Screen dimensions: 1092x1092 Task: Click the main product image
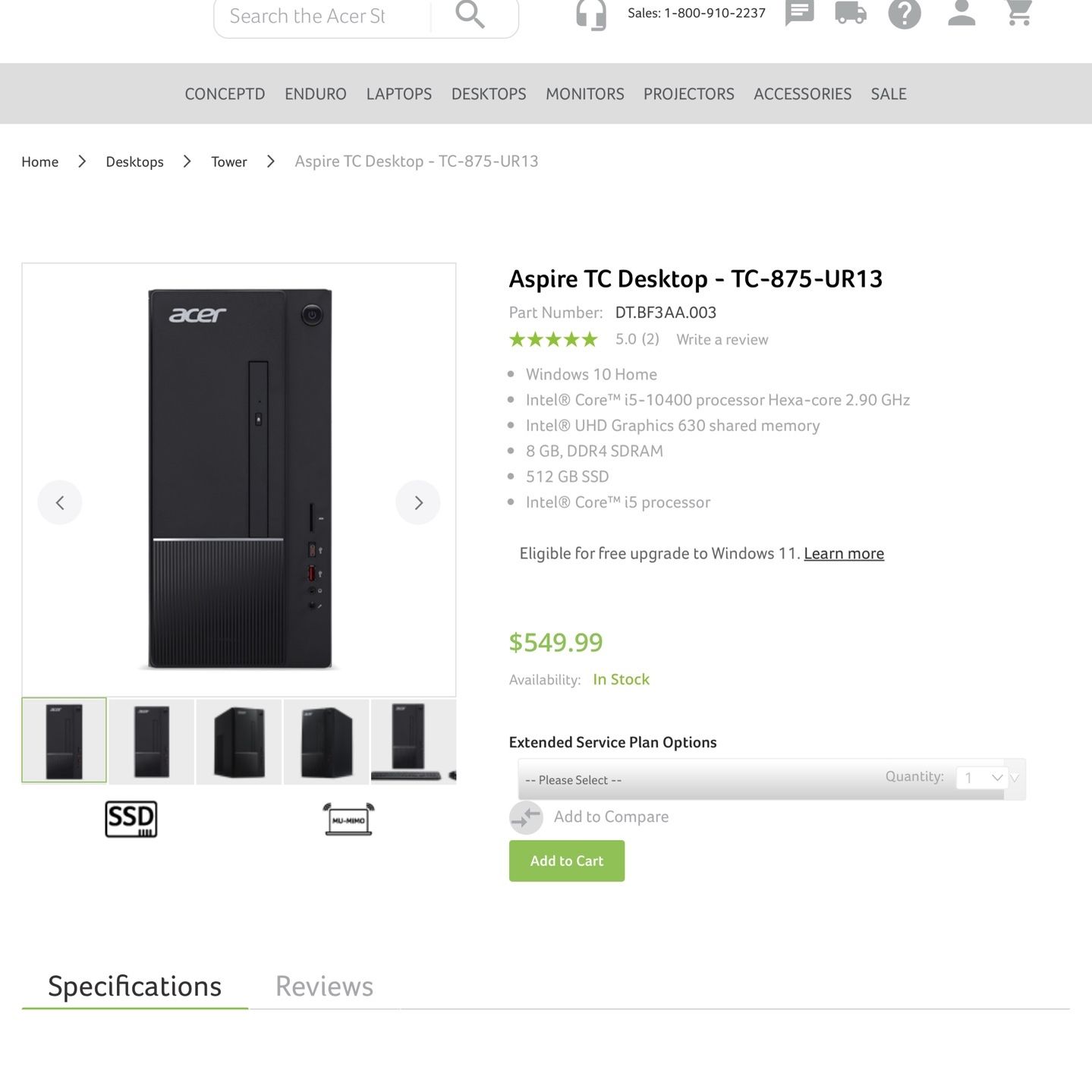click(239, 480)
